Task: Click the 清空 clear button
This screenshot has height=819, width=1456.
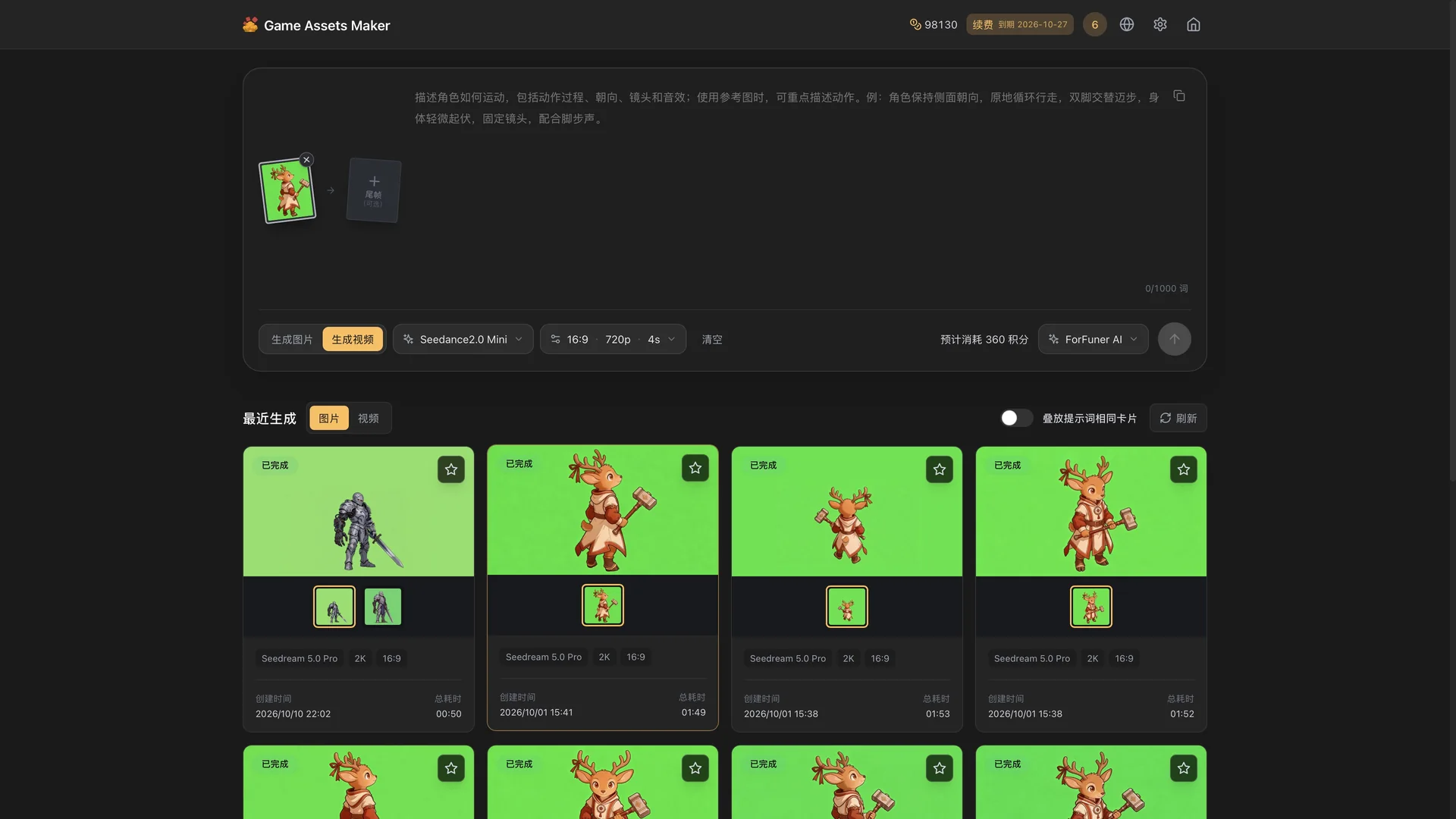Action: (x=712, y=339)
